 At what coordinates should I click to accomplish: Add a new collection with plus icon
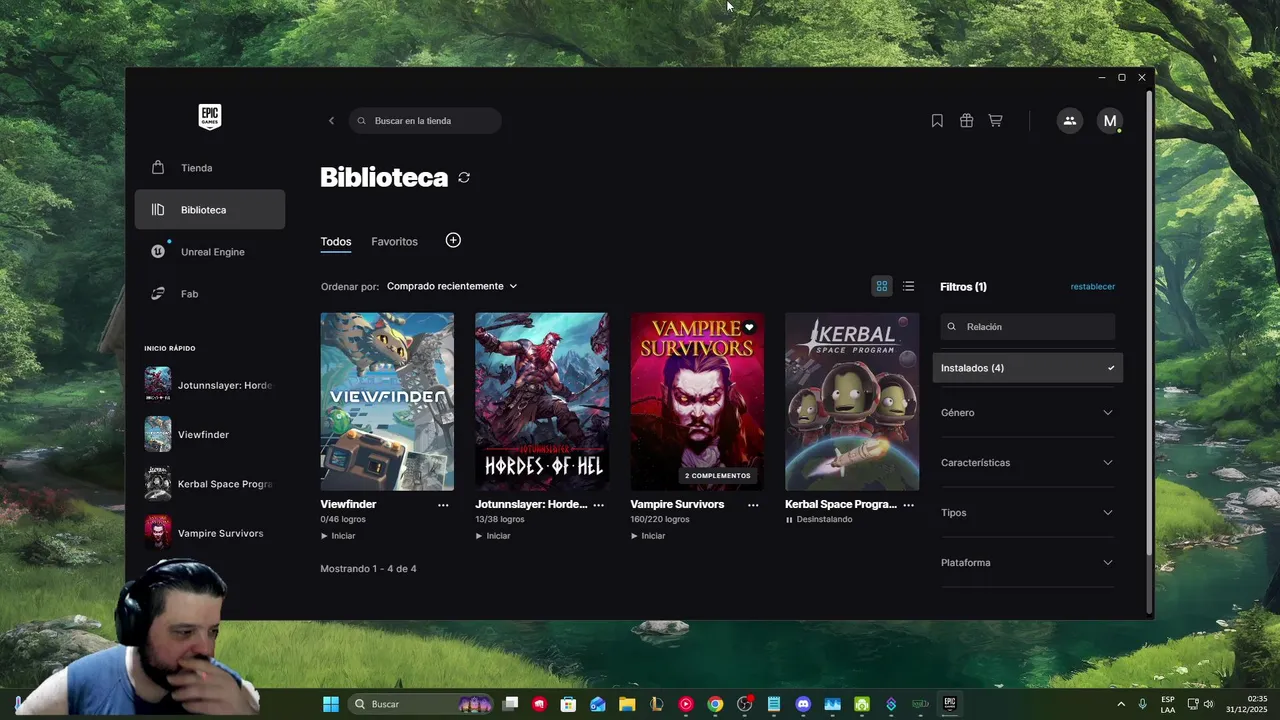(453, 240)
